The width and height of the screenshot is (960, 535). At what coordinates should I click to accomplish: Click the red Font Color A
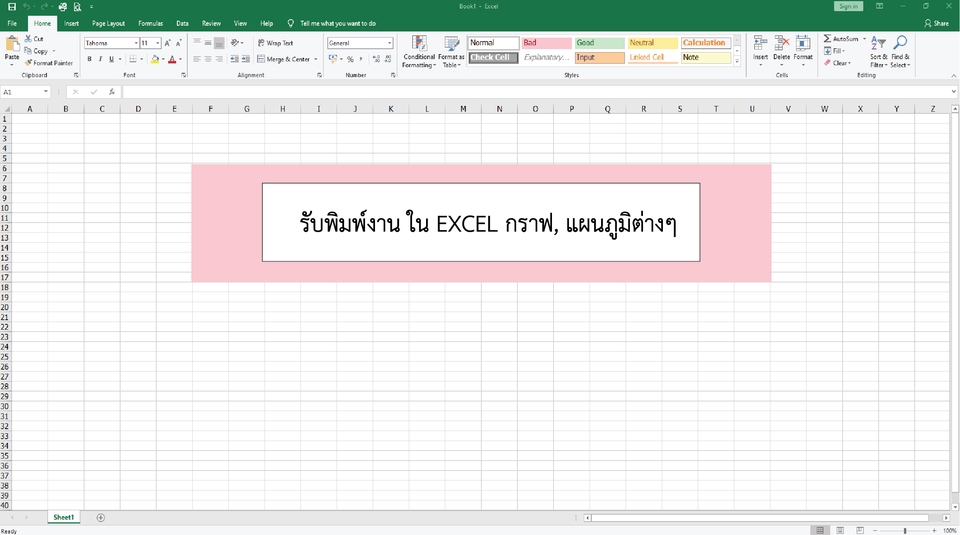click(172, 59)
